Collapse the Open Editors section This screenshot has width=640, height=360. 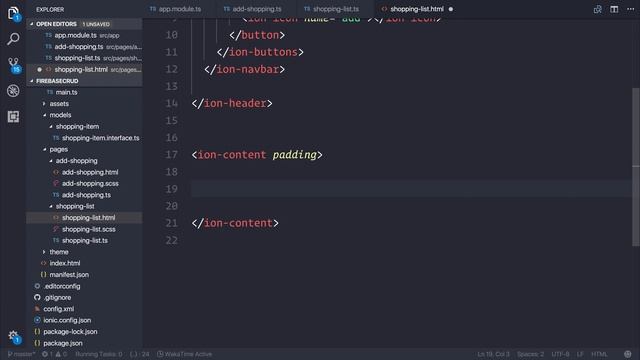[84, 24]
